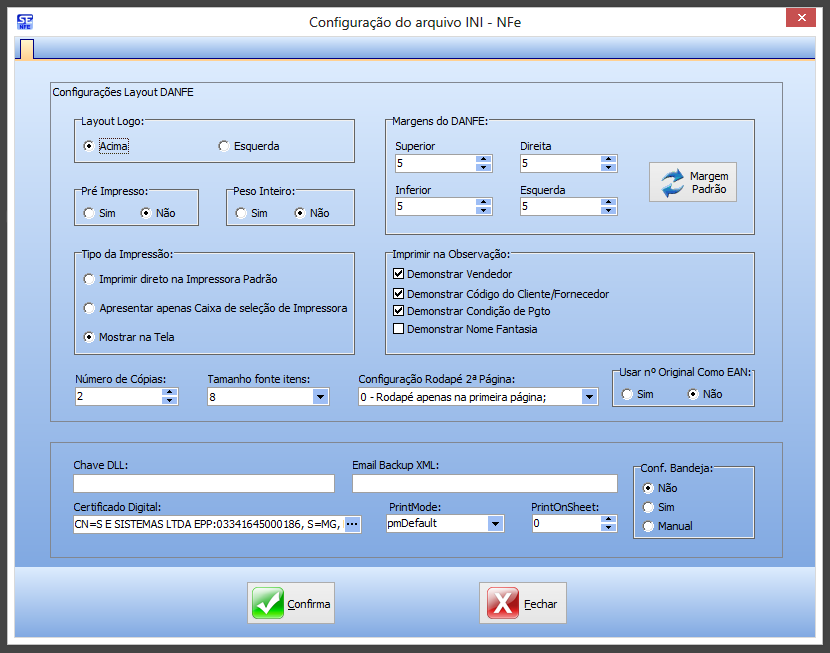Enable the Demonstrar Nome Fantasia checkbox
The width and height of the screenshot is (830, 653).
399,329
